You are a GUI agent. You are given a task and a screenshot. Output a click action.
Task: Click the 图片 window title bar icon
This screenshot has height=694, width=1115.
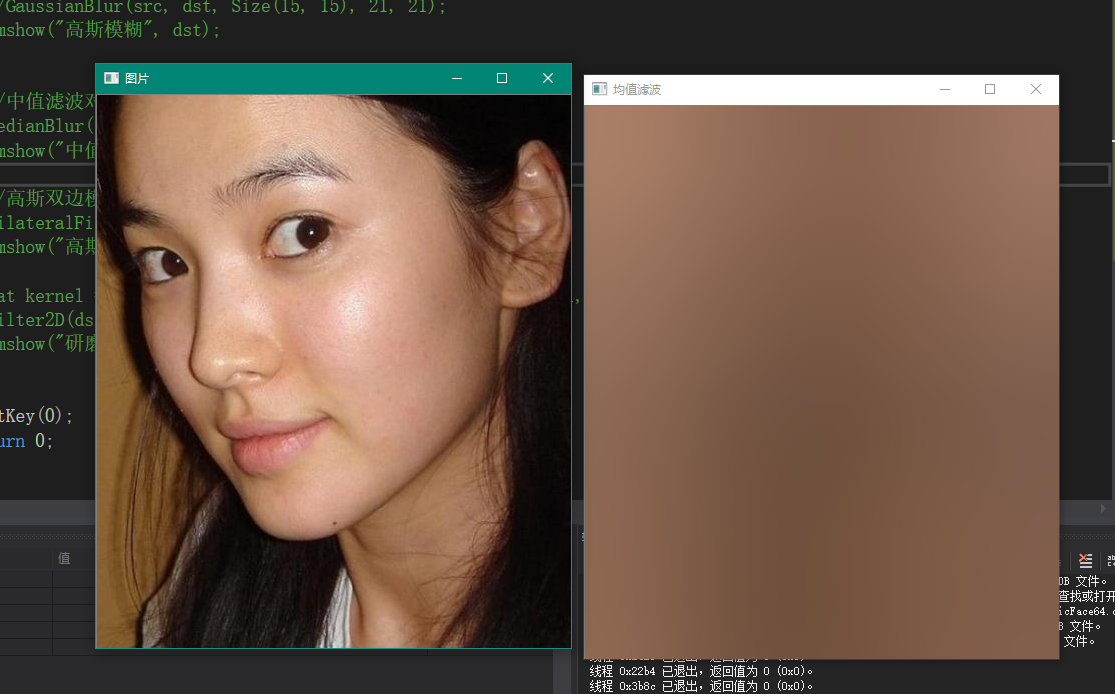112,78
